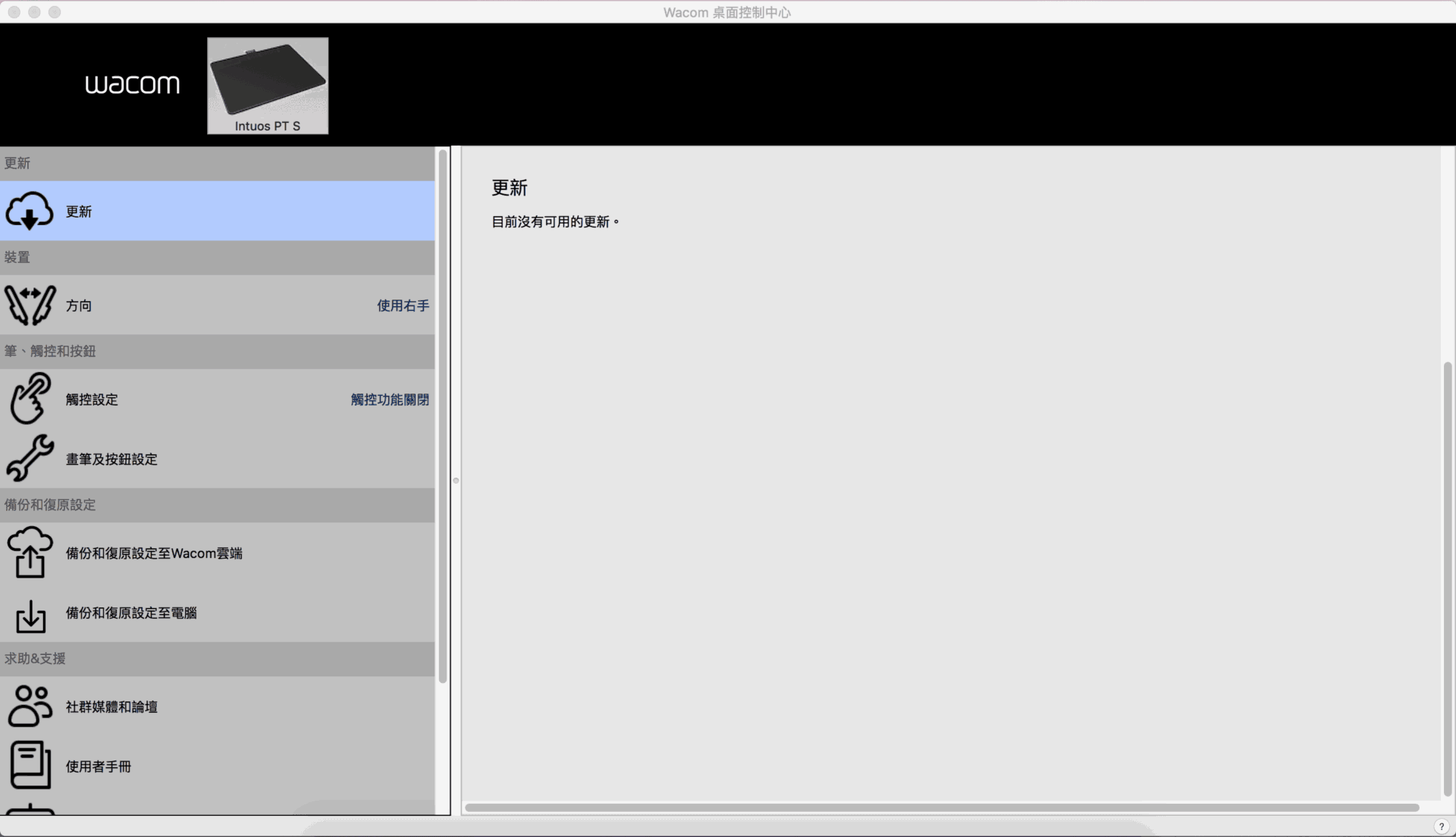Open 畫筆及按鈕設定 settings
The width and height of the screenshot is (1456, 837).
point(218,459)
